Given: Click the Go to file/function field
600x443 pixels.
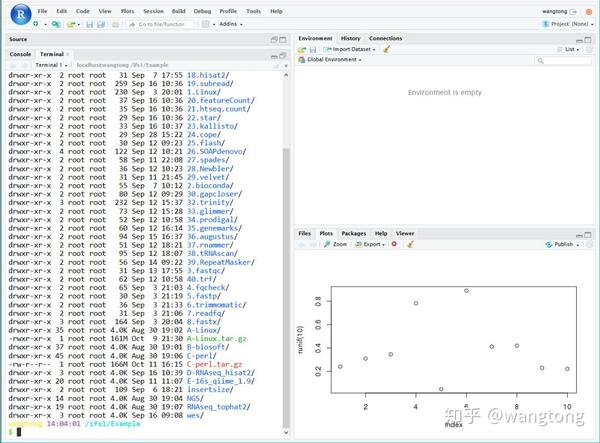Looking at the screenshot, I should click(161, 24).
